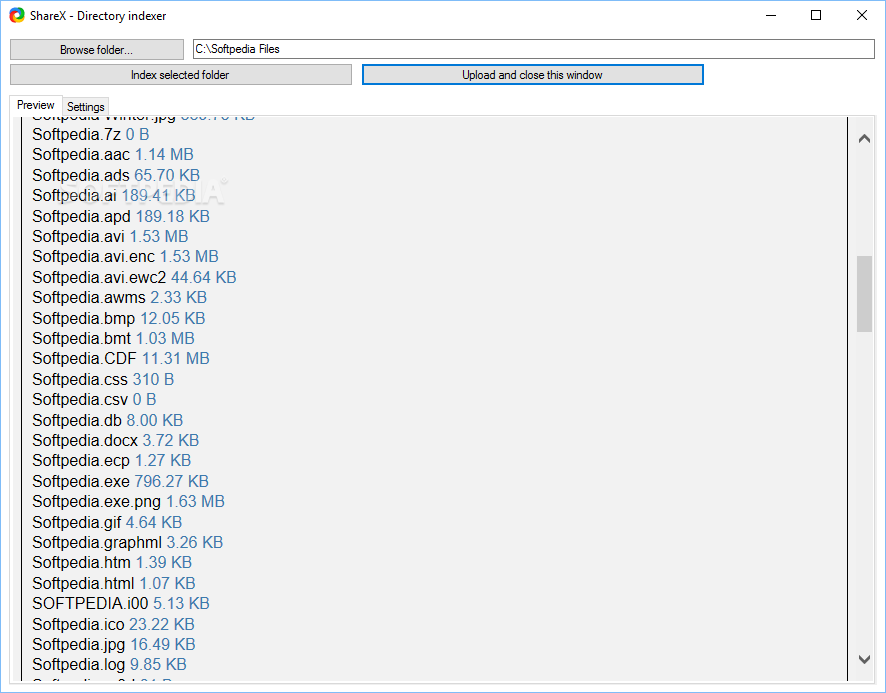Click the Softpedia.csv line
Viewport: 886px width, 693px height.
pyautogui.click(x=94, y=400)
